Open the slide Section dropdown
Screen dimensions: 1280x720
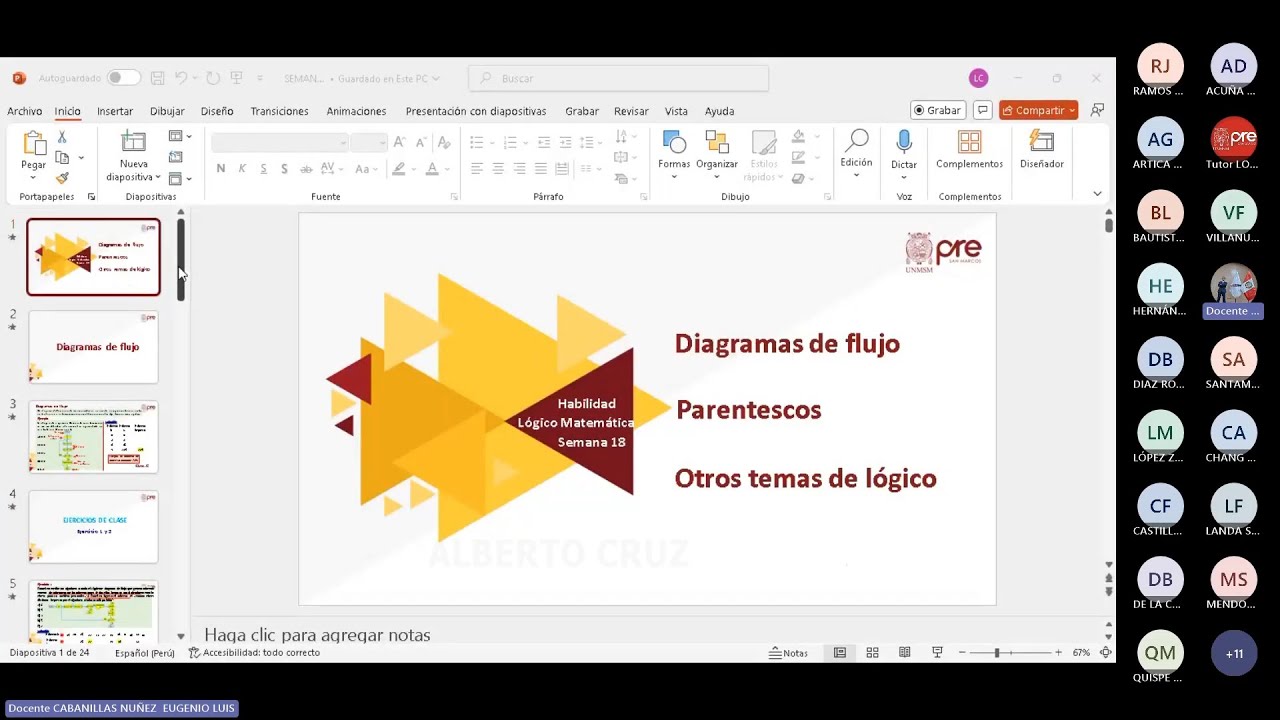(180, 179)
